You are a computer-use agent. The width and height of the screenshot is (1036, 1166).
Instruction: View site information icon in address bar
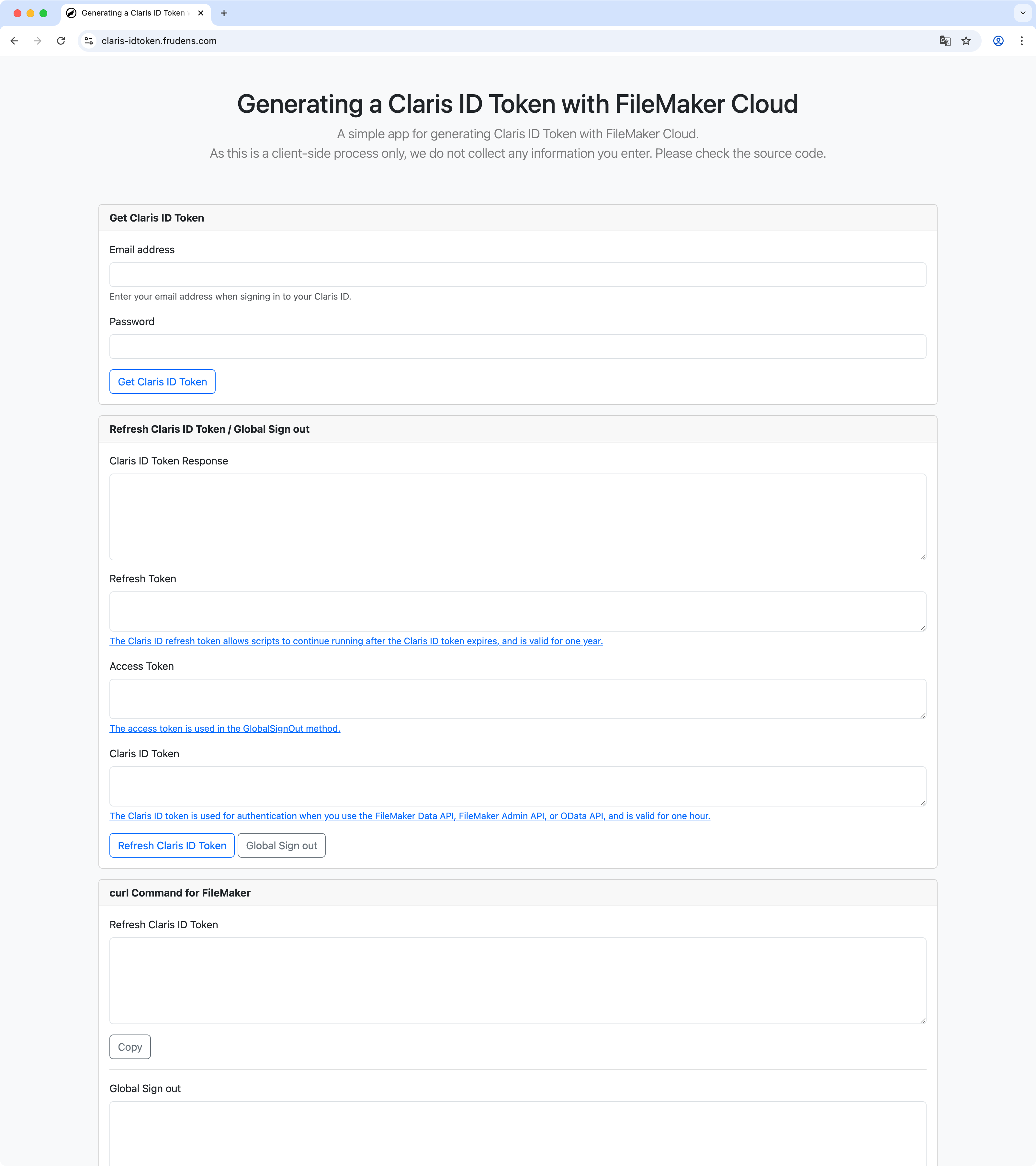point(89,41)
